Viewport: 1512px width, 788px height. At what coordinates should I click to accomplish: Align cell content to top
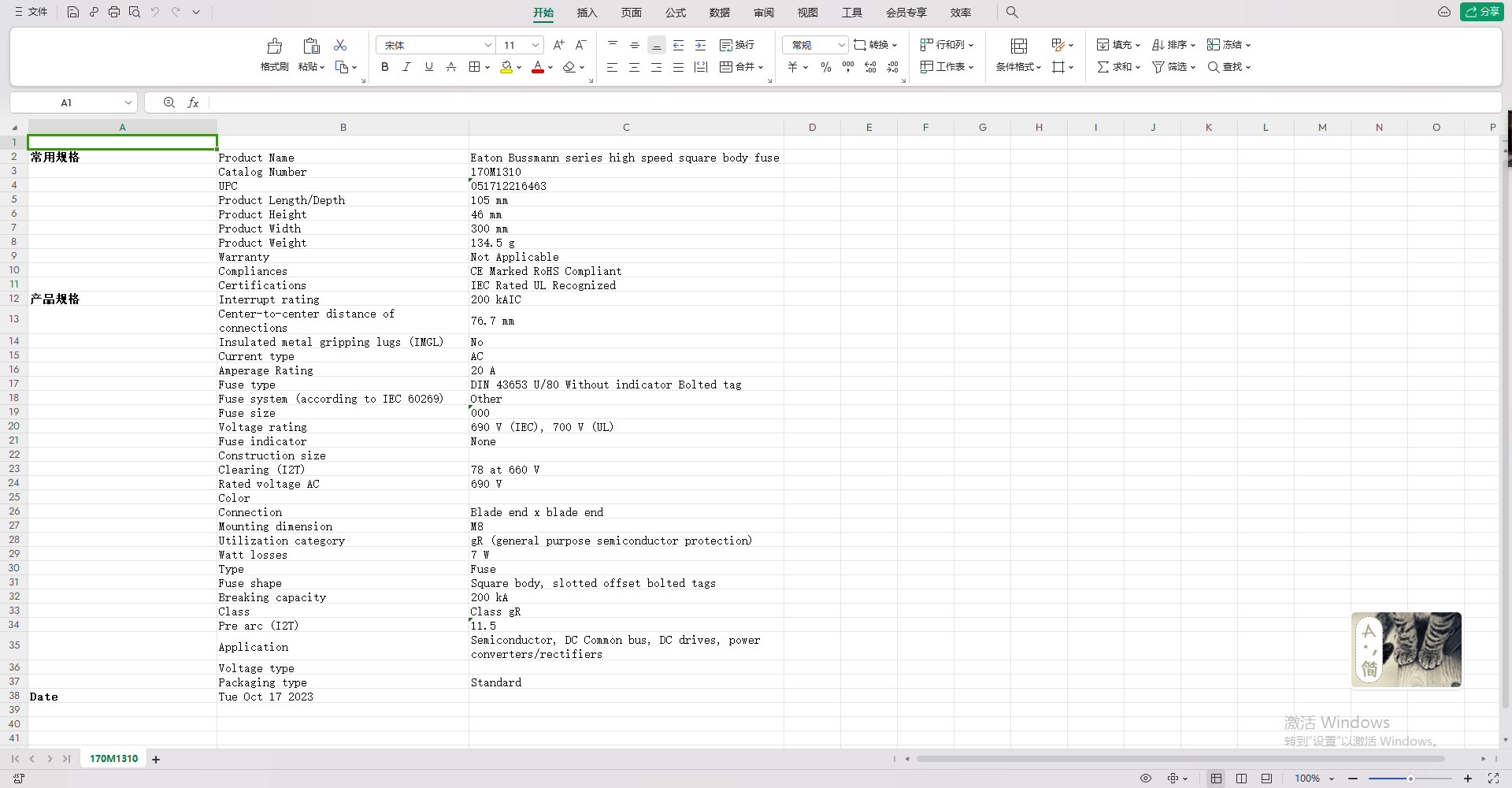coord(612,45)
